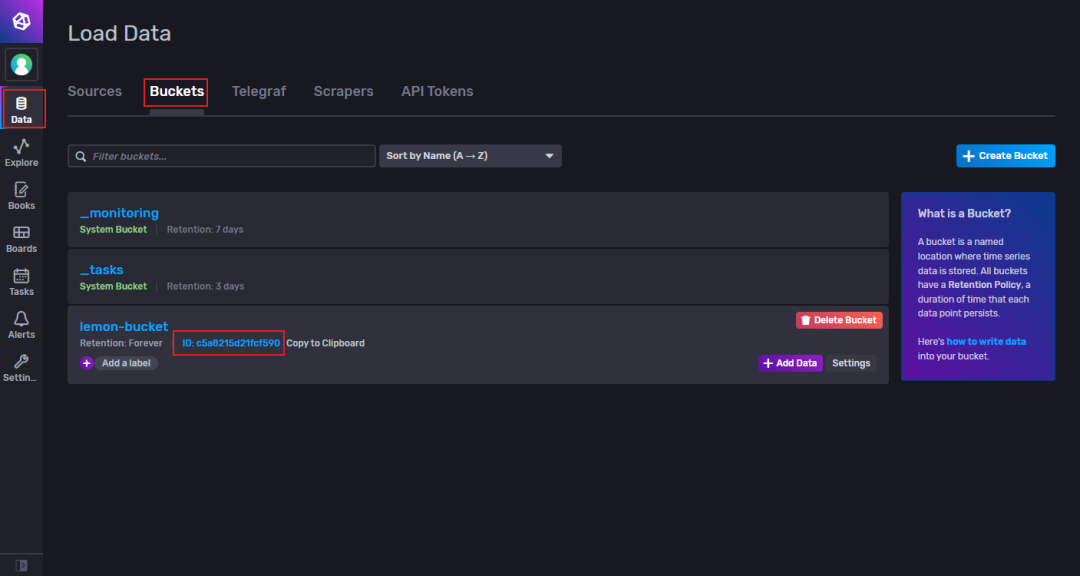Image resolution: width=1080 pixels, height=576 pixels.
Task: Open the API Tokens tab
Action: (x=436, y=91)
